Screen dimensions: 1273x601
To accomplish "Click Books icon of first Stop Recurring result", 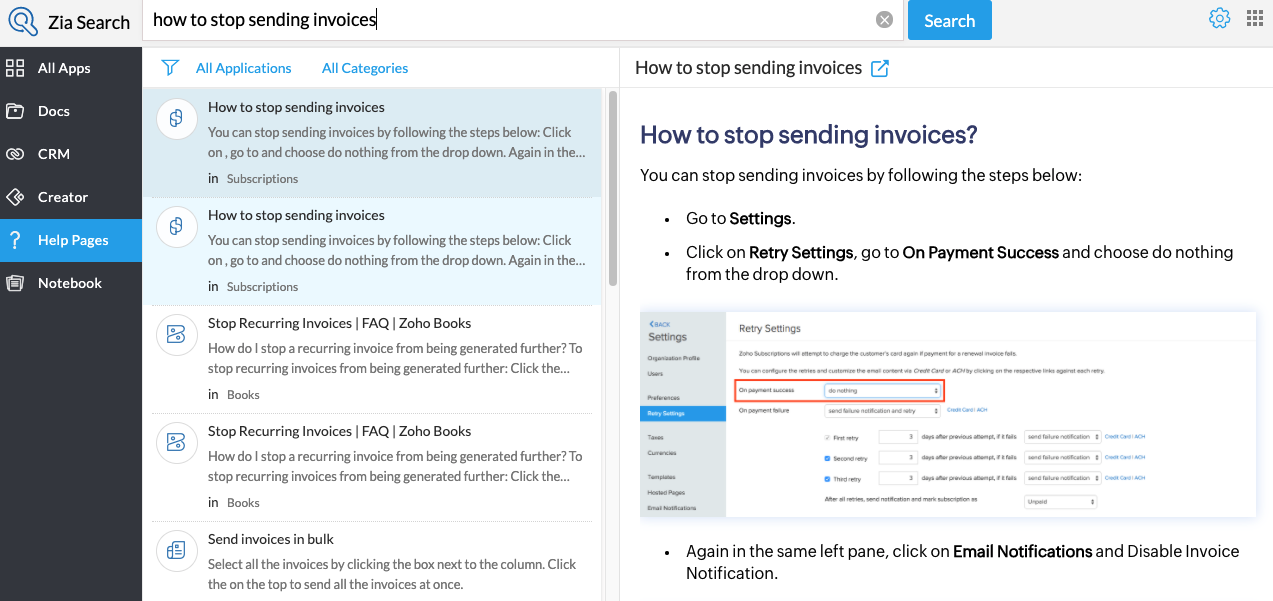I will click(x=176, y=335).
